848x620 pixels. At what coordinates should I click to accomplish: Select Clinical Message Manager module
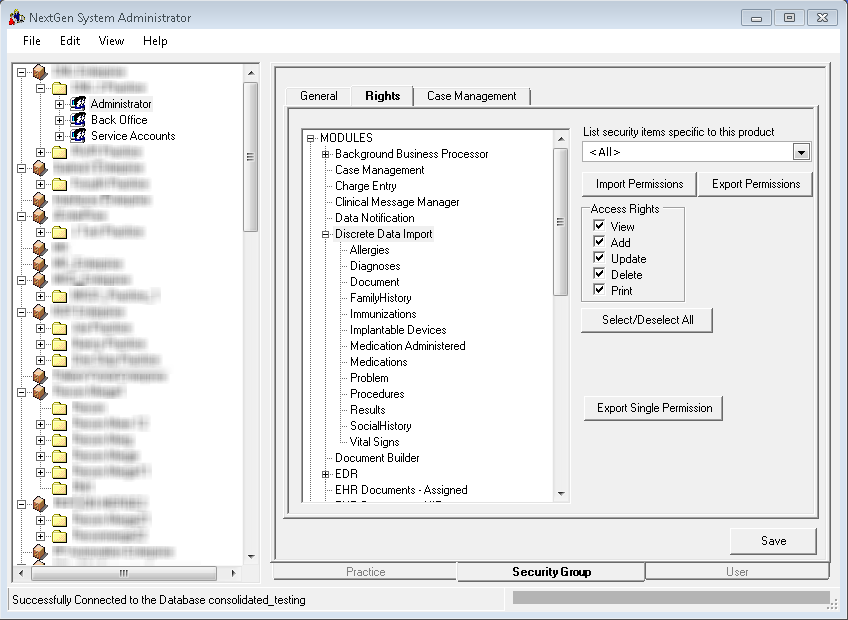coord(397,202)
